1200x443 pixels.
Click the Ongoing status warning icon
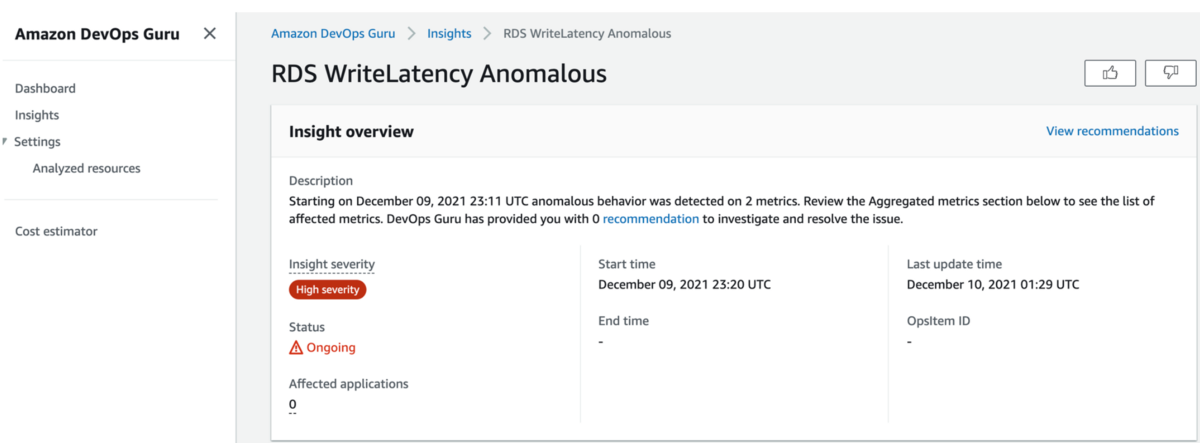[296, 348]
